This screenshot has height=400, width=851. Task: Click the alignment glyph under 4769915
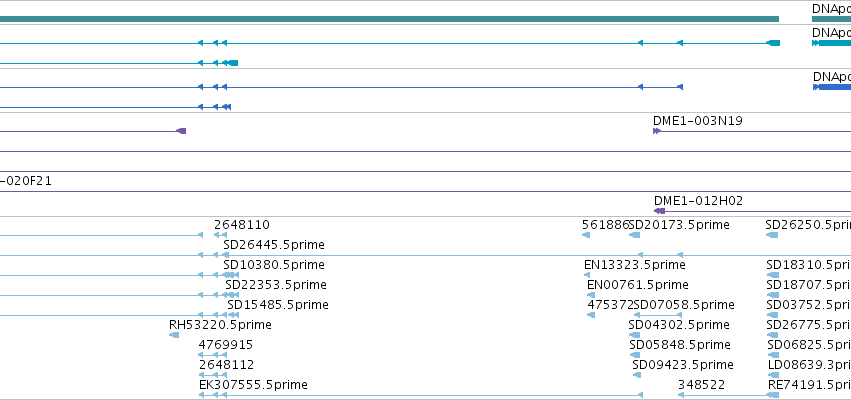(x=213, y=355)
